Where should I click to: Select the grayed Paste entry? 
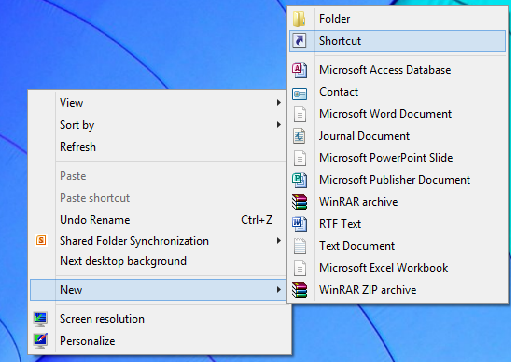pos(157,176)
